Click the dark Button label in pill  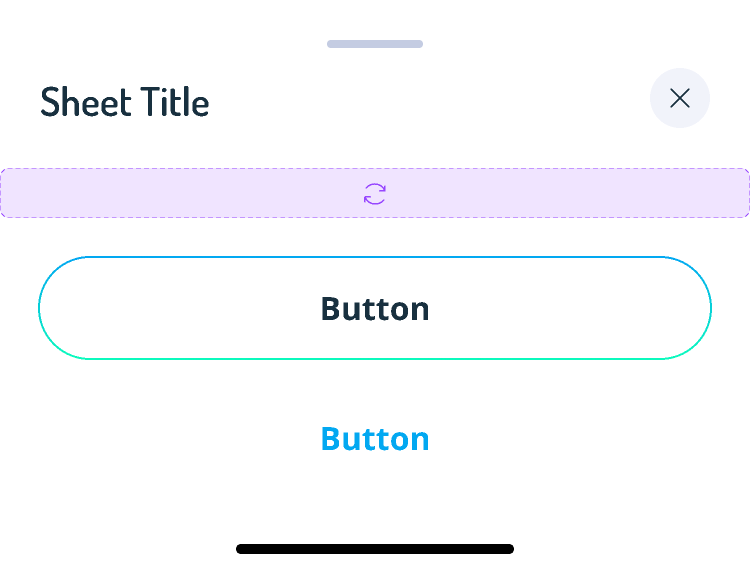pyautogui.click(x=375, y=309)
